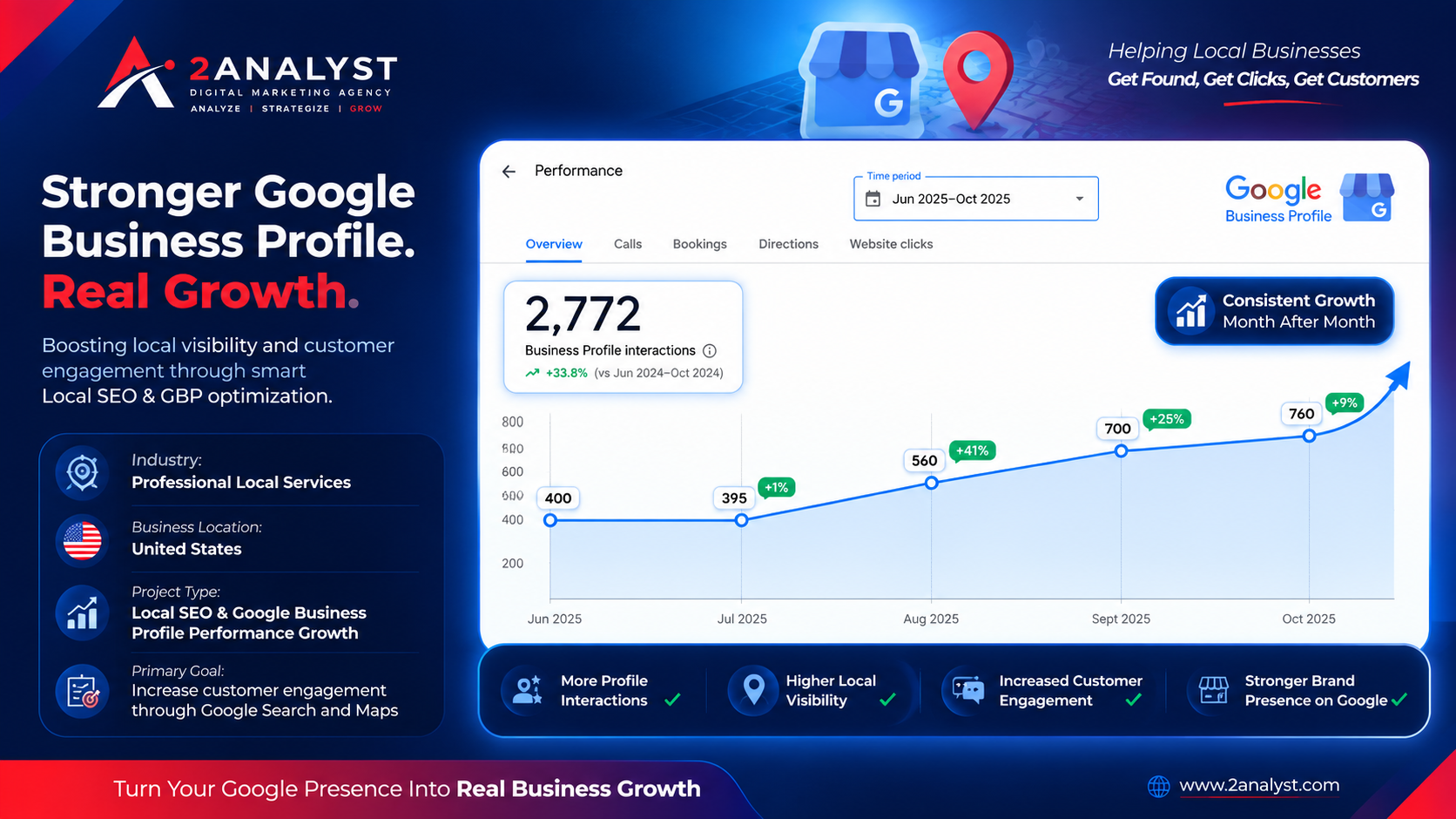Viewport: 1456px width, 819px height.
Task: Click the checkmark after Stronger Brand Presence
Action: coord(1399,700)
